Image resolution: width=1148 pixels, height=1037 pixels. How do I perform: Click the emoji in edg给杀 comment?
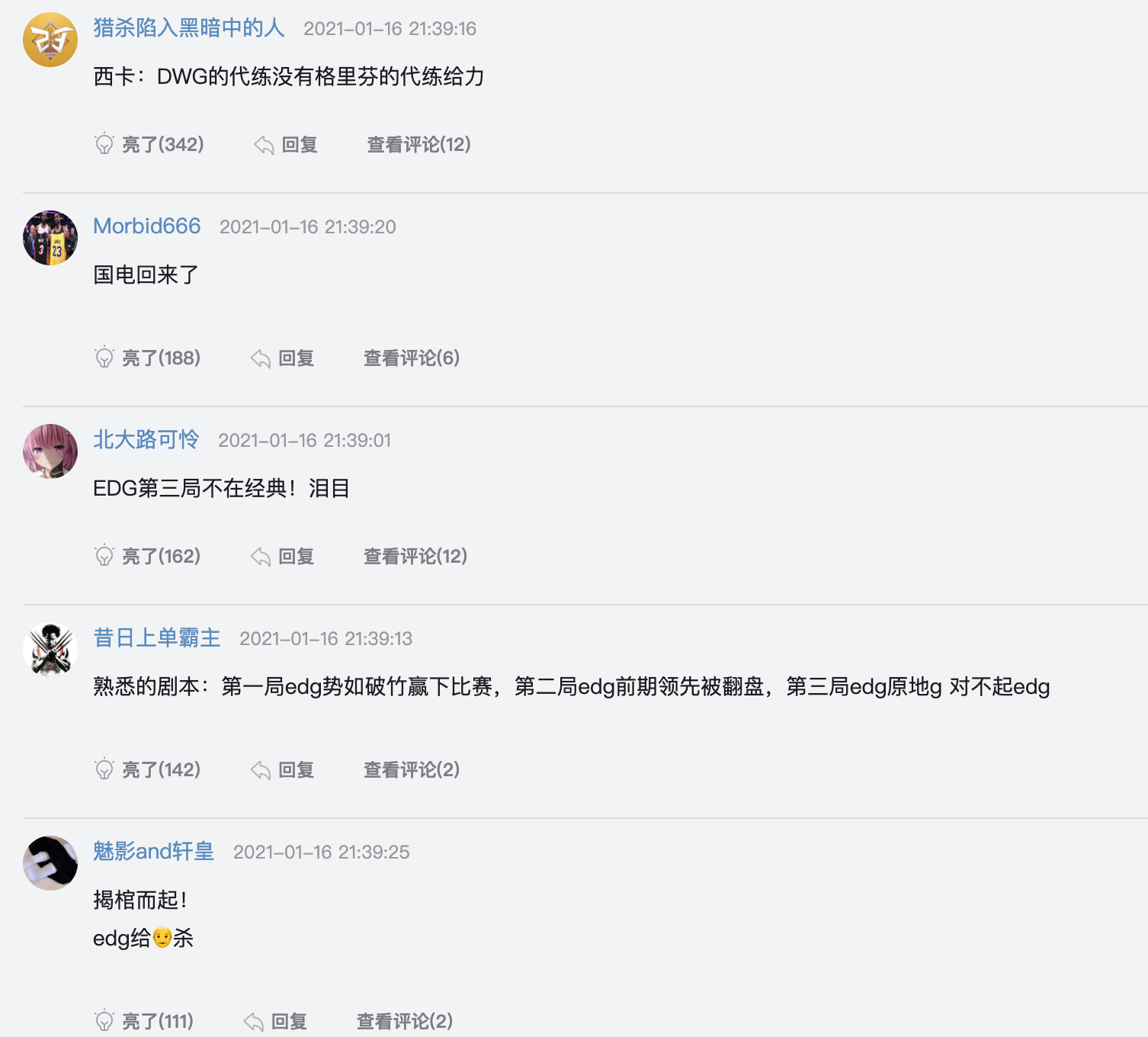162,939
